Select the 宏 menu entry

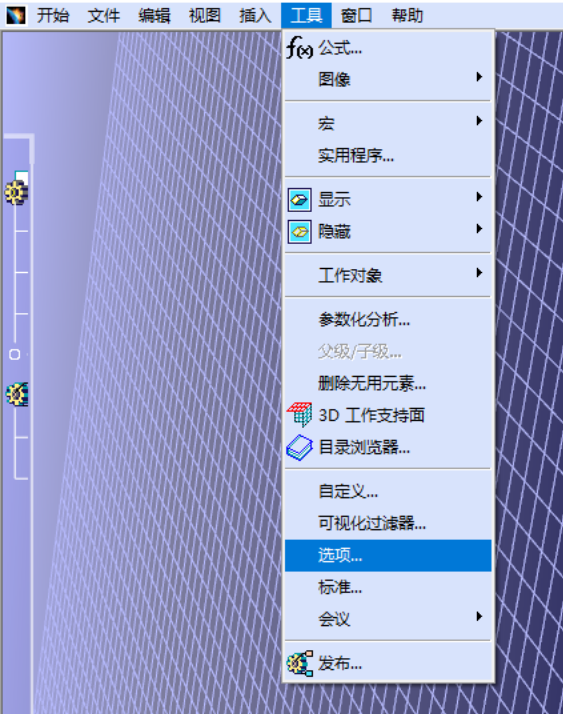pos(388,123)
